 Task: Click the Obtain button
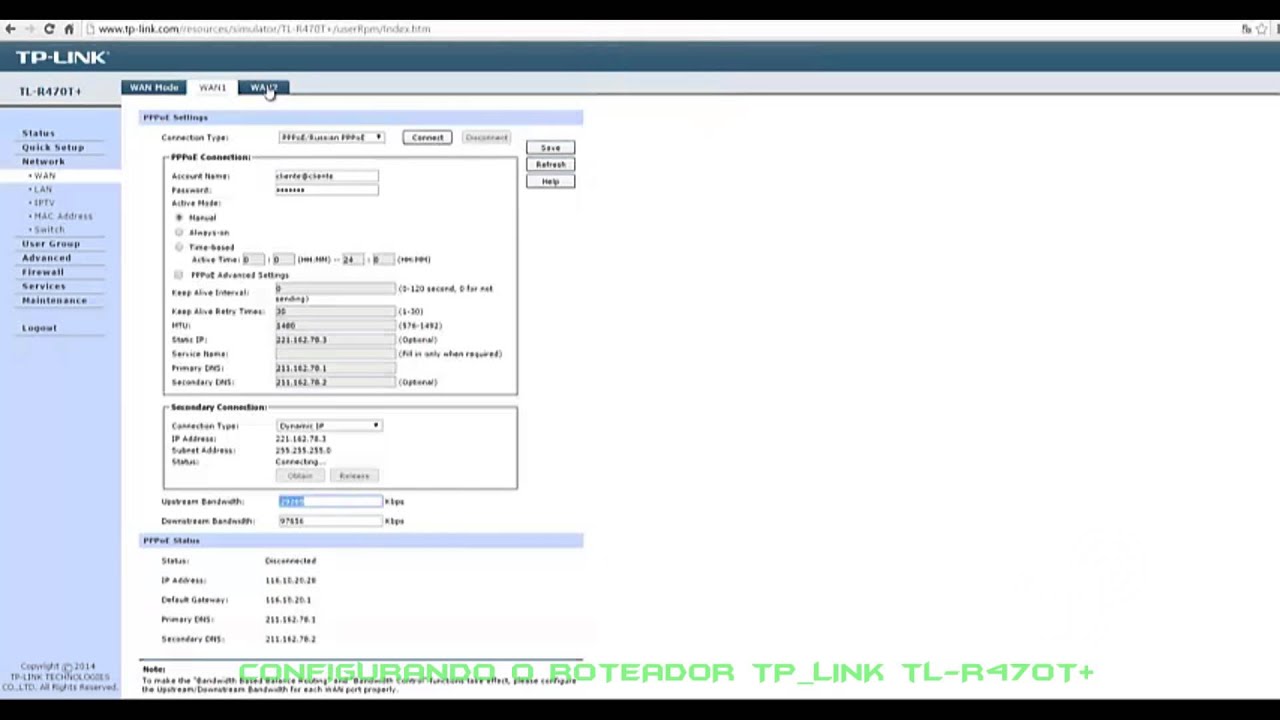pos(300,476)
